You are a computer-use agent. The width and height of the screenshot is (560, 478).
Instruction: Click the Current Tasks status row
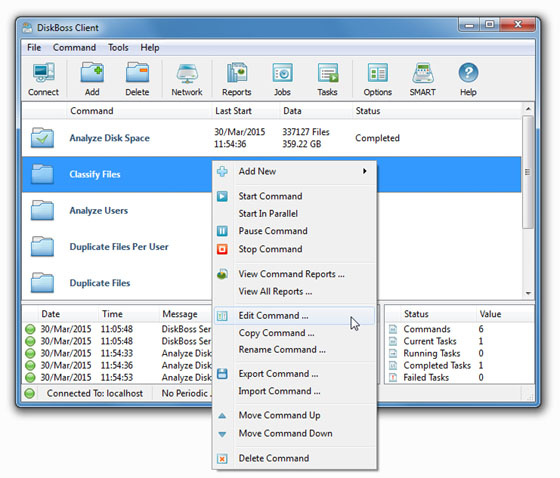click(460, 341)
